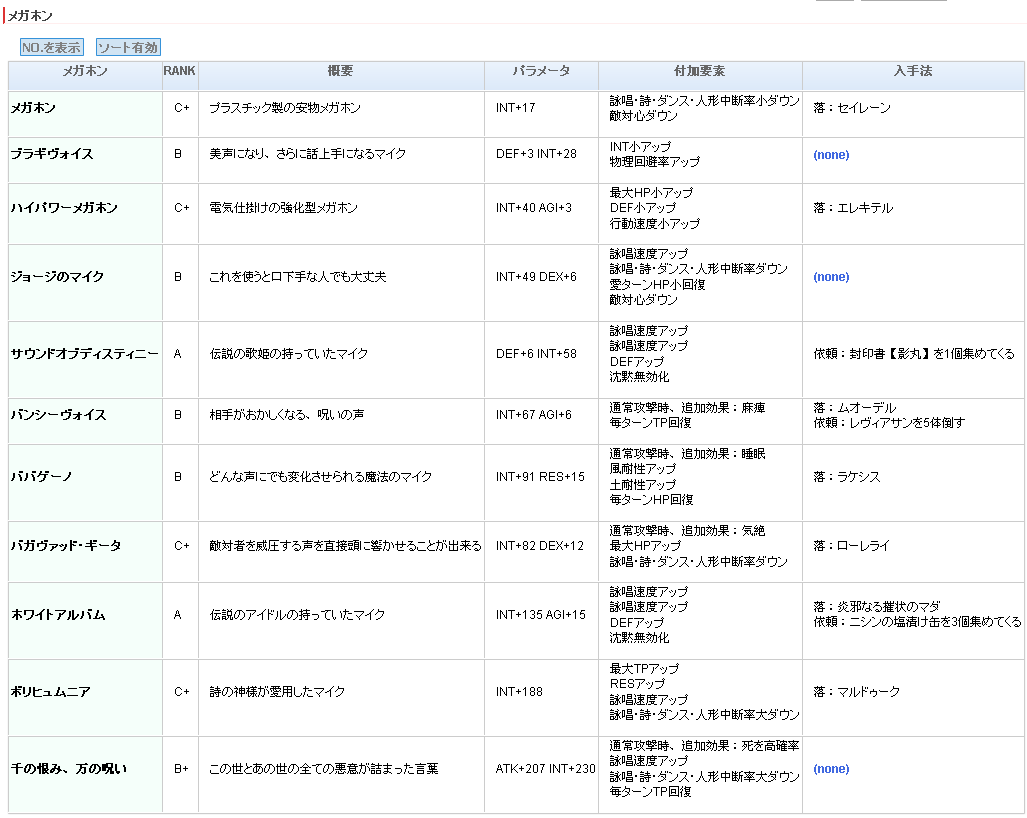Toggle the ソート有効 button

pyautogui.click(x=128, y=47)
